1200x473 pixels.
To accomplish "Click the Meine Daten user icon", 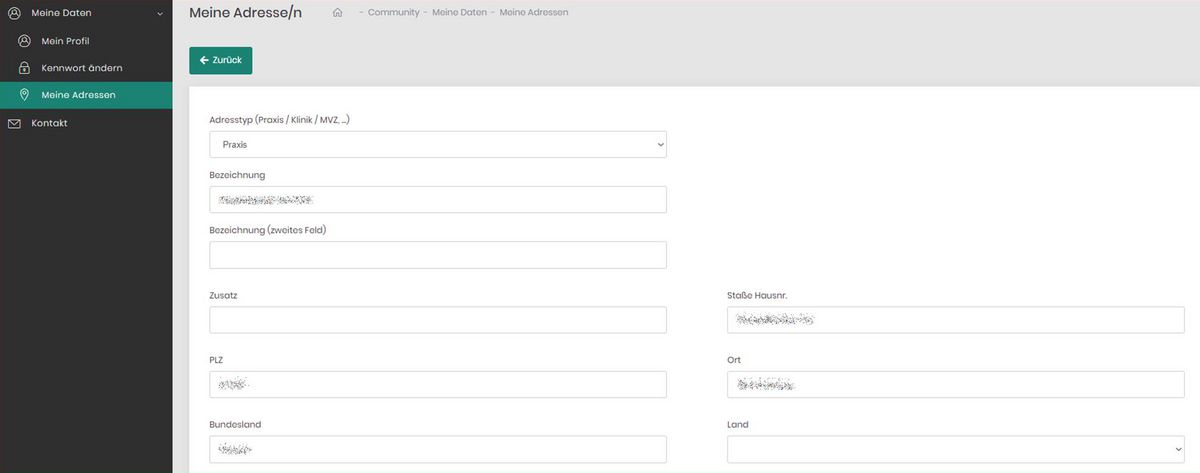I will 14,13.
